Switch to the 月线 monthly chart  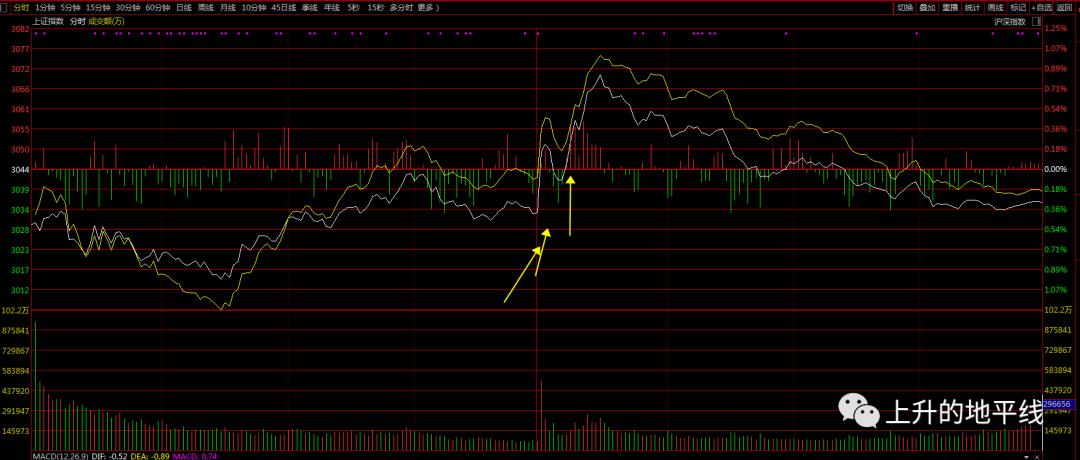tap(227, 8)
